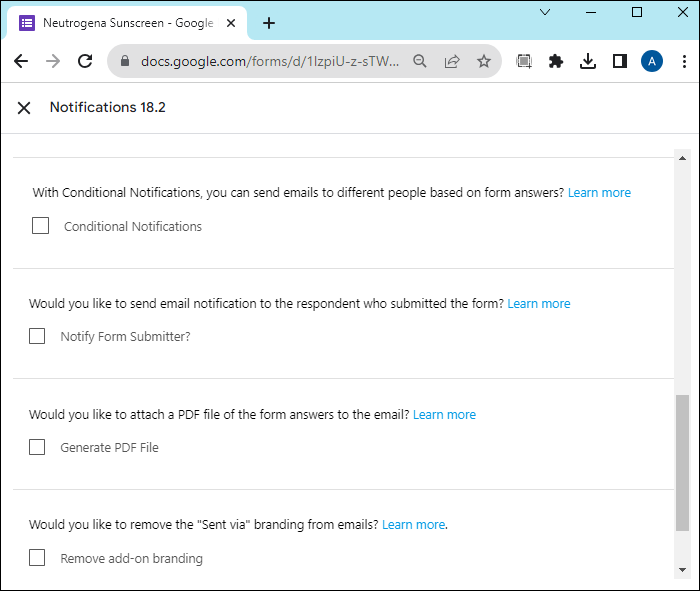Open Learn more link about PDF attachment

coord(444,414)
